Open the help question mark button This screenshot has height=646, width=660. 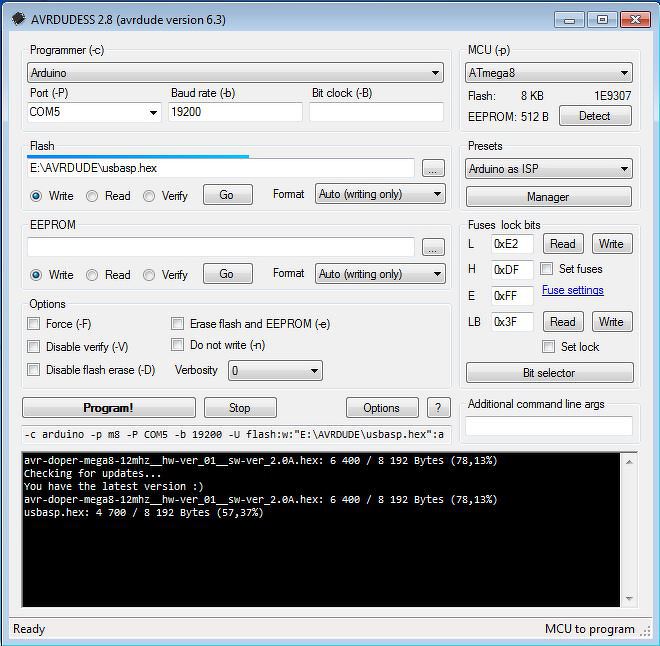click(x=438, y=407)
